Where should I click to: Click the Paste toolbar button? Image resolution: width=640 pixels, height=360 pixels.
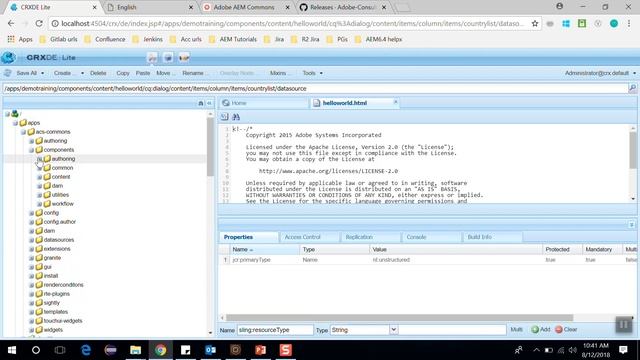tap(142, 73)
